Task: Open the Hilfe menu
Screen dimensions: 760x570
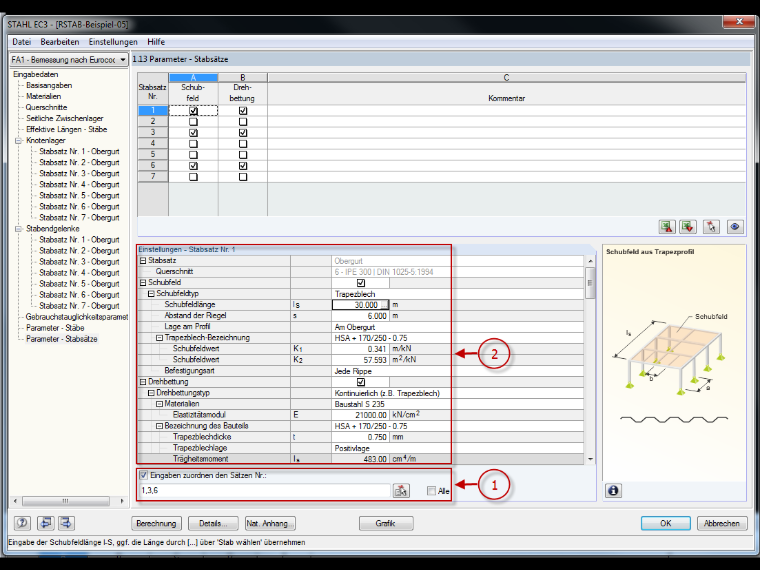Action: point(156,42)
